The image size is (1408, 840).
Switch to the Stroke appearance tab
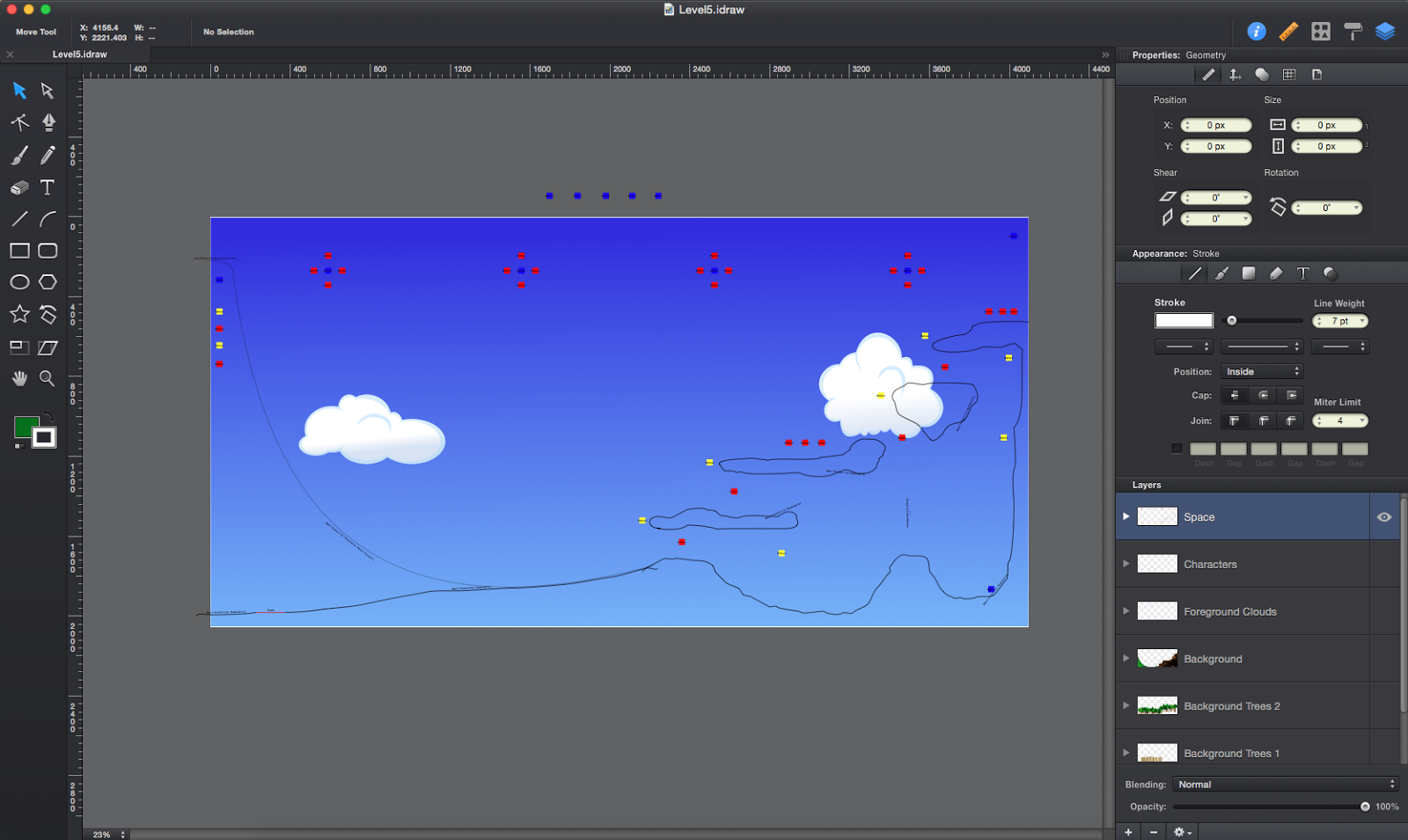1195,274
